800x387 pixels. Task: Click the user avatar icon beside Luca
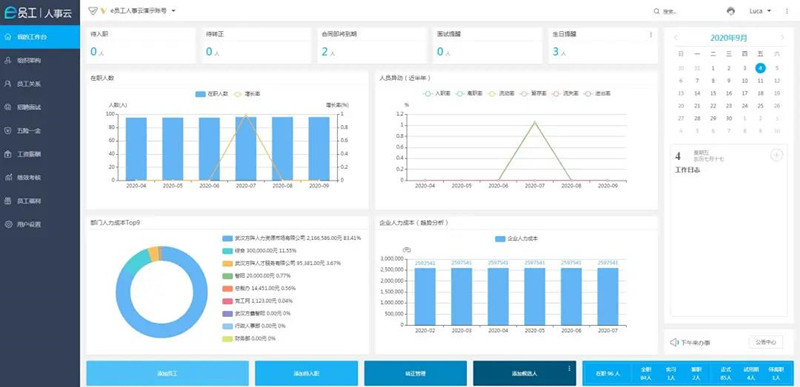(x=731, y=11)
